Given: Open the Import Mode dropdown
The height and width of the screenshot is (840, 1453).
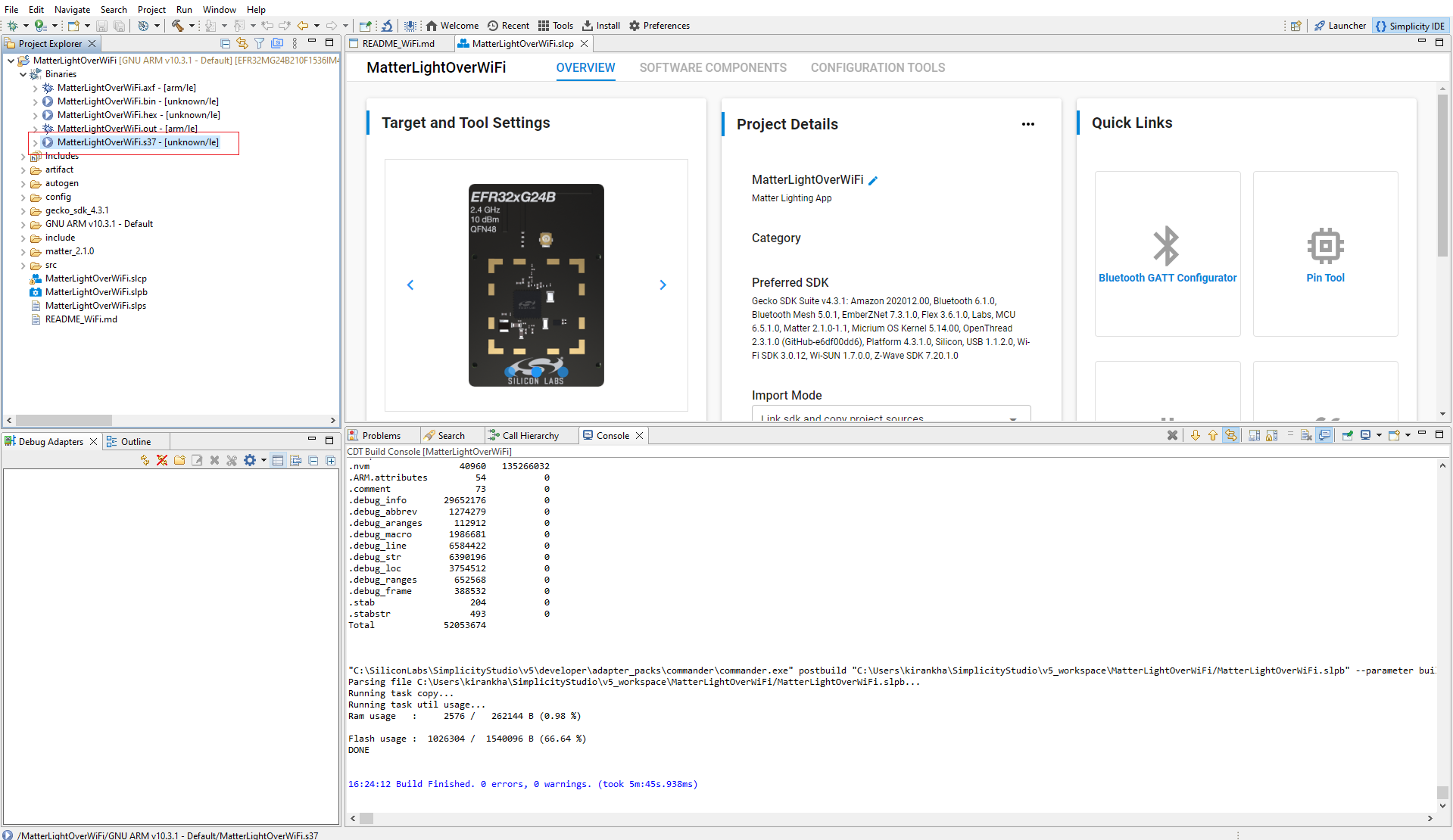Looking at the screenshot, I should [1012, 418].
